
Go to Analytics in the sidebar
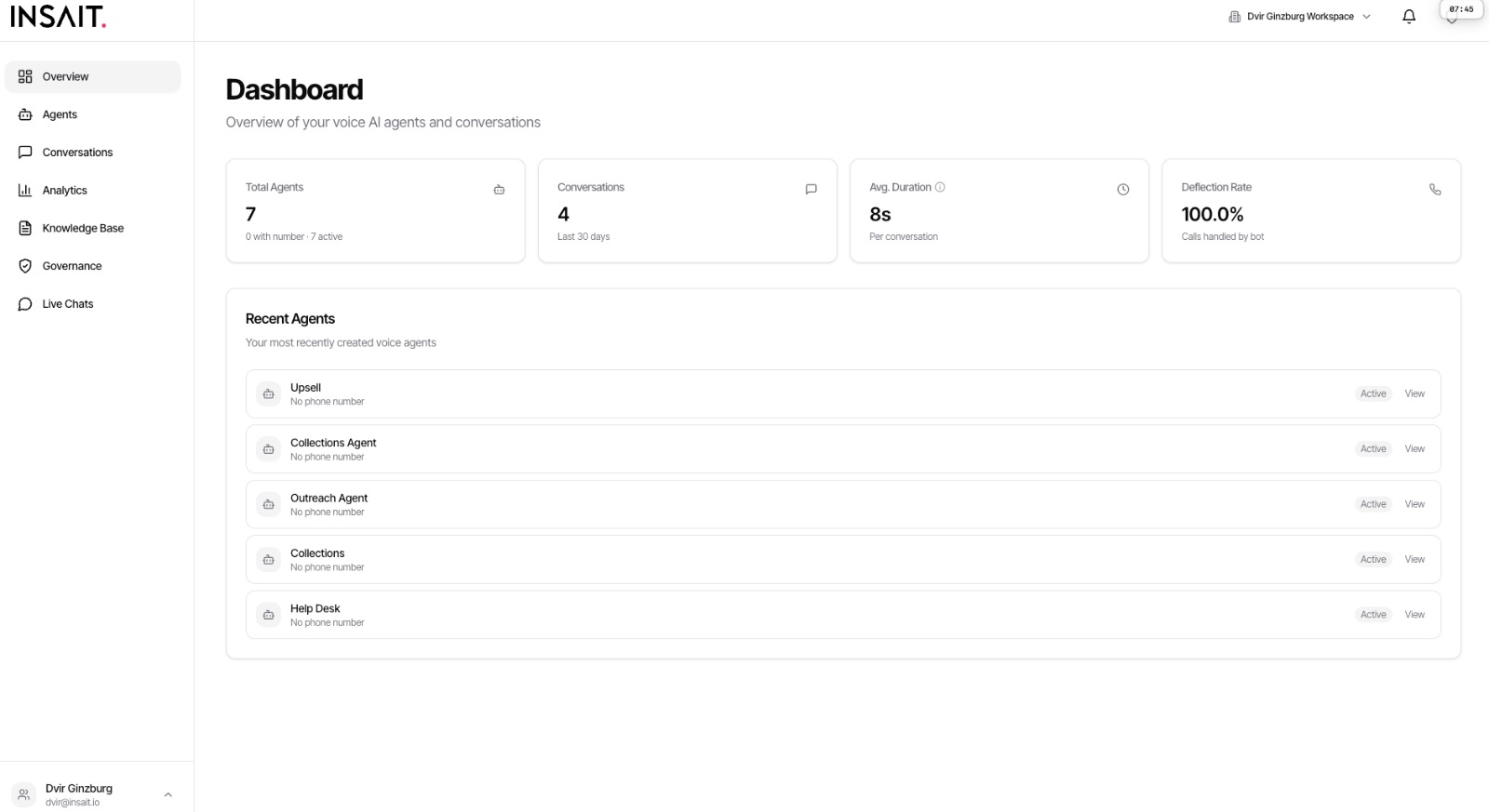coord(64,191)
